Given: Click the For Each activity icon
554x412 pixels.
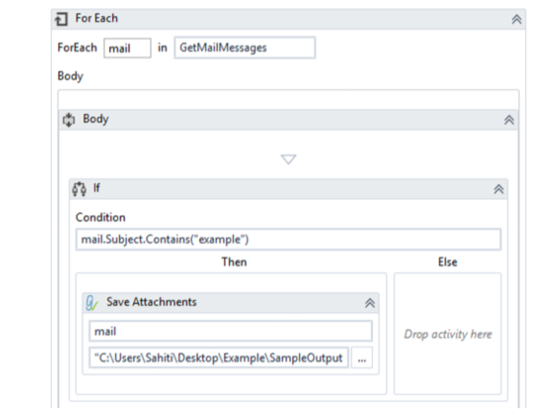Looking at the screenshot, I should 61,19.
